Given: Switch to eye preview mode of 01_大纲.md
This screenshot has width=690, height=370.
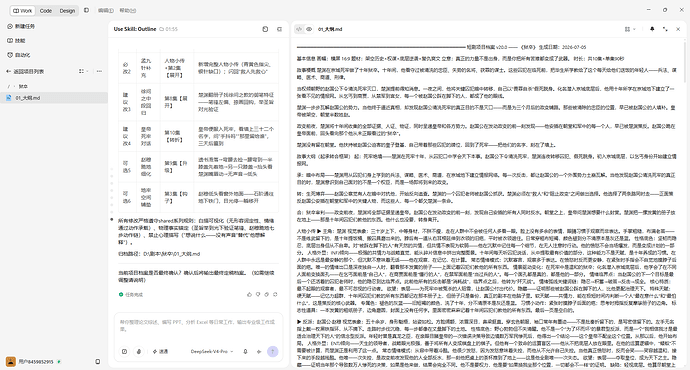Looking at the screenshot, I should (x=309, y=29).
